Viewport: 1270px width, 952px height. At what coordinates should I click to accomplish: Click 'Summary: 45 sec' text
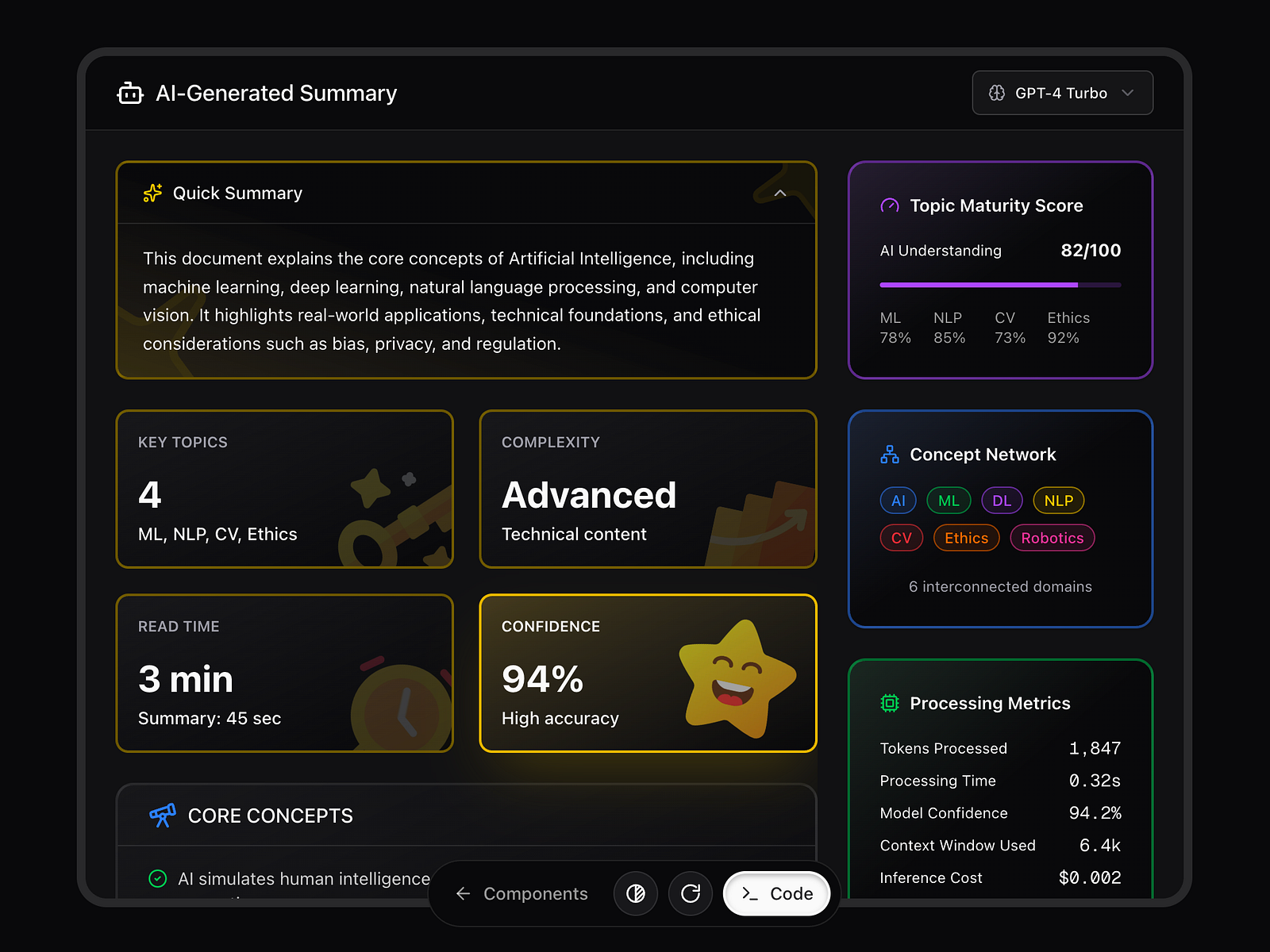pyautogui.click(x=210, y=718)
